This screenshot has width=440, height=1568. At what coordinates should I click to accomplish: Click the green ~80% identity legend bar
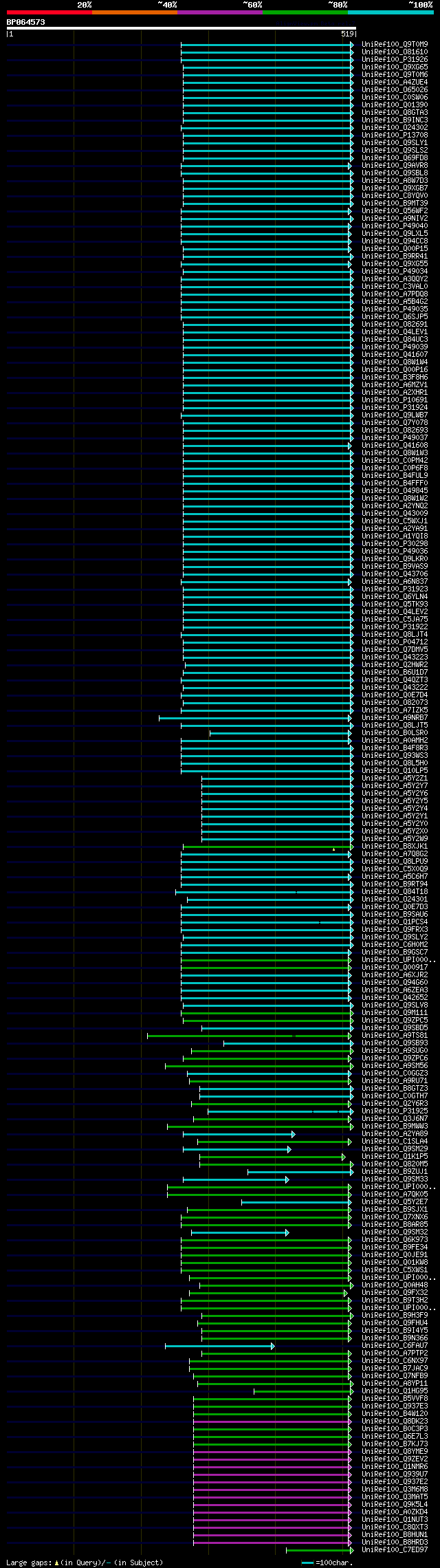305,12
